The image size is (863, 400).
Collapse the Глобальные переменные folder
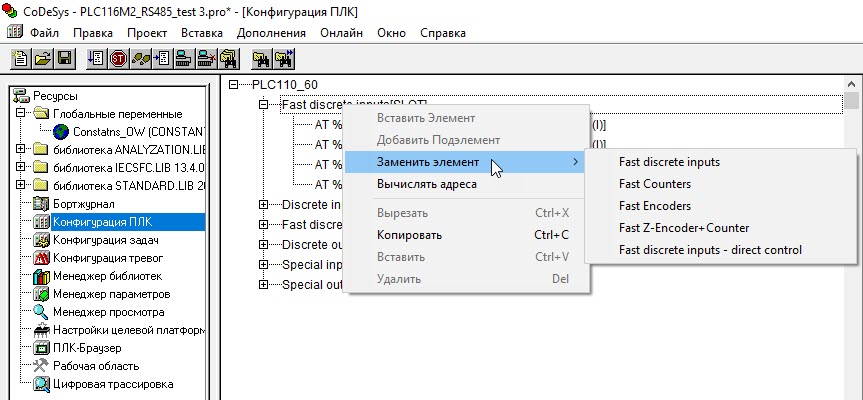click(x=22, y=114)
